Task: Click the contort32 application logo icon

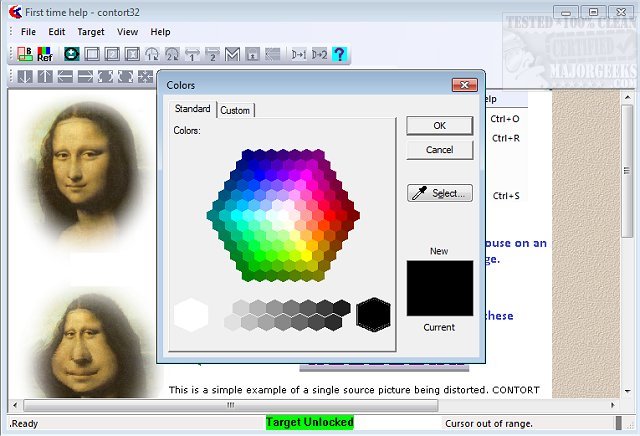Action: (15, 12)
